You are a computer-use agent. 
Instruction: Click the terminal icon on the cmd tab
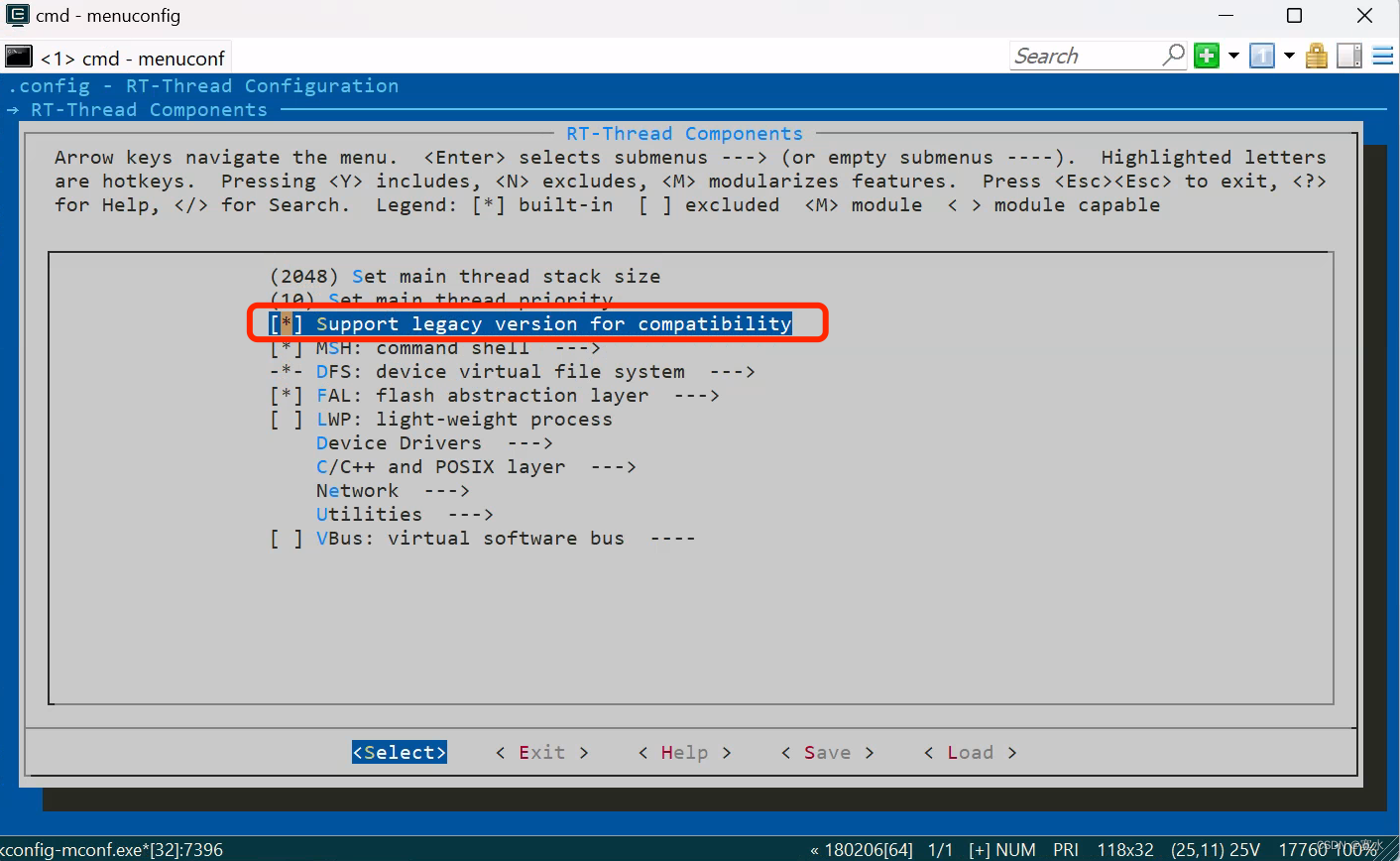tap(17, 58)
